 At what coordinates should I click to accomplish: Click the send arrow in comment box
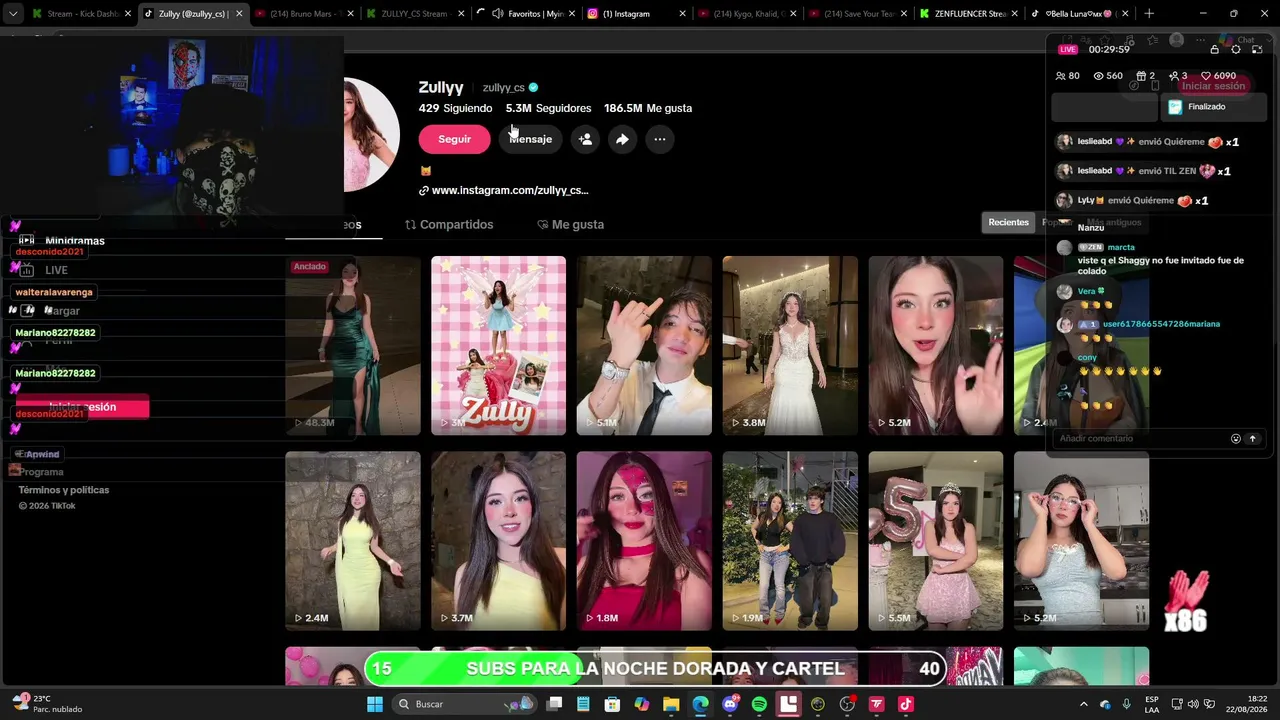click(x=1252, y=438)
